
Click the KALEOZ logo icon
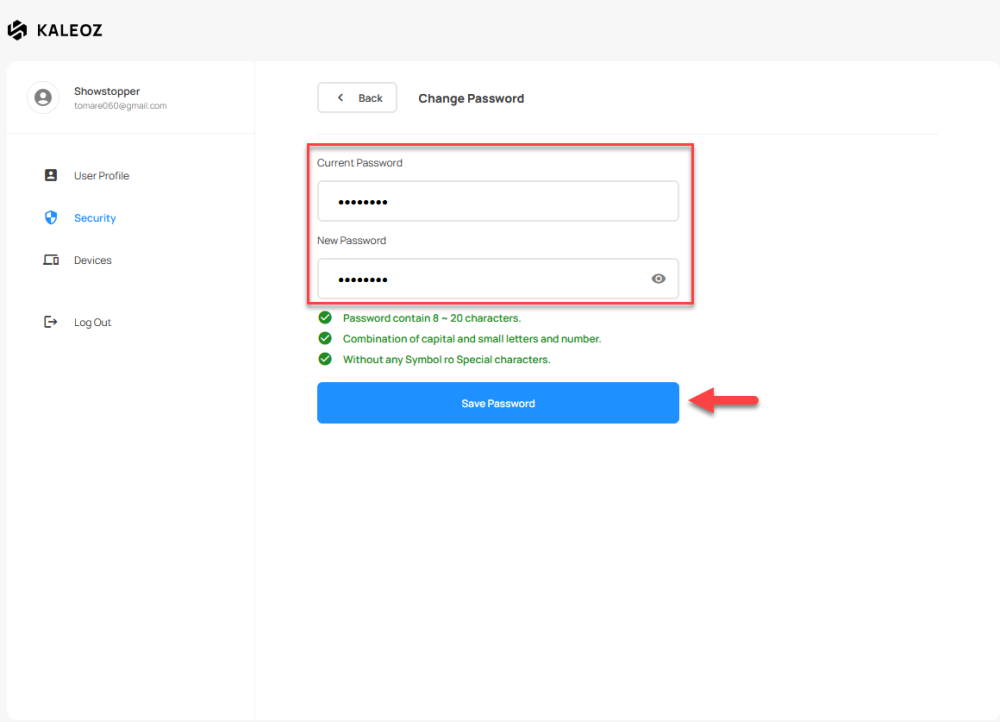pyautogui.click(x=17, y=30)
